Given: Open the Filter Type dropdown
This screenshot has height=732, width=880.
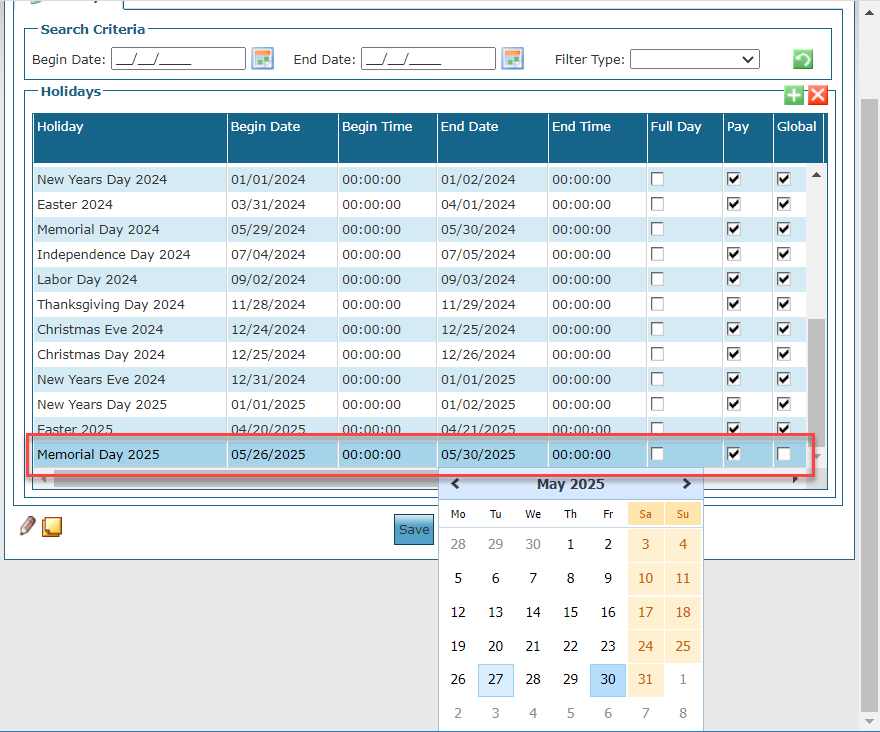Looking at the screenshot, I should coord(694,59).
